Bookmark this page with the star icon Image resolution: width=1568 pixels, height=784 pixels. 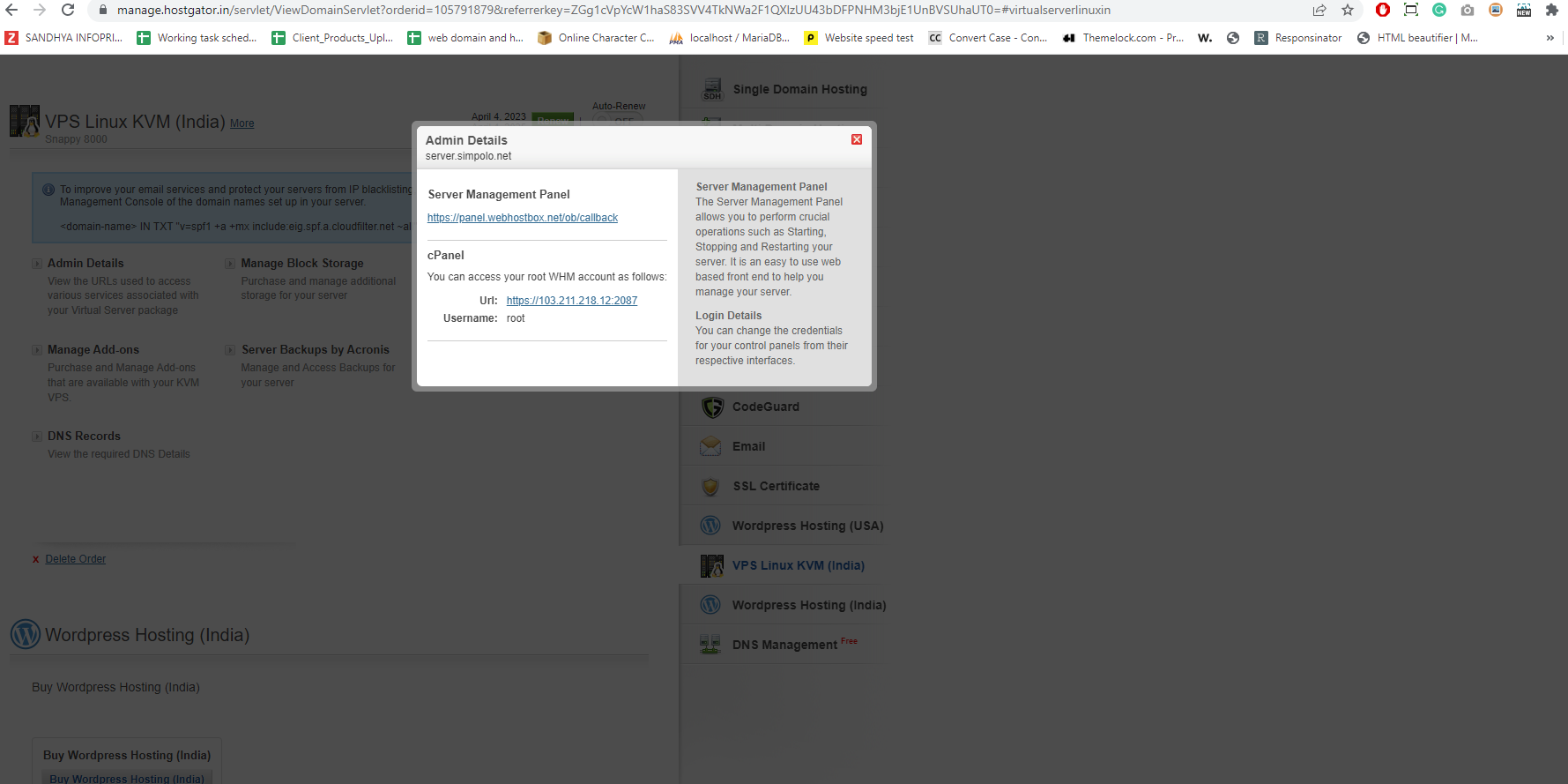[x=1347, y=11]
